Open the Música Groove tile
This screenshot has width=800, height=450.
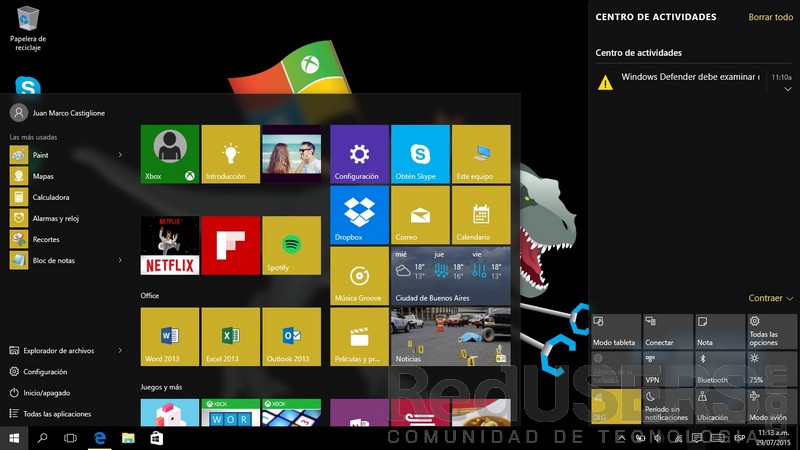click(x=359, y=276)
